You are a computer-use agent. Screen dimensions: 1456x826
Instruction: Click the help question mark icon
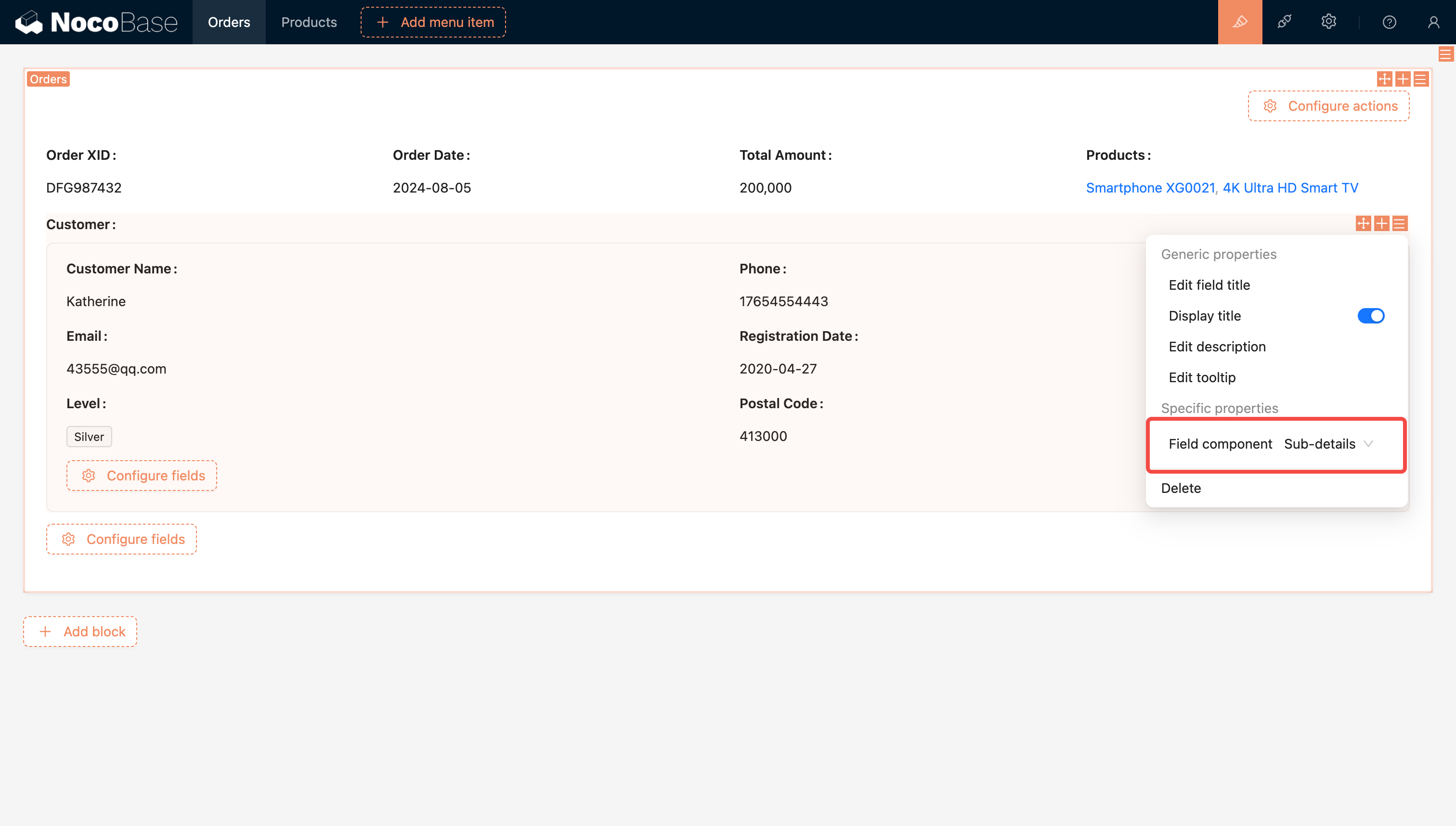1389,22
